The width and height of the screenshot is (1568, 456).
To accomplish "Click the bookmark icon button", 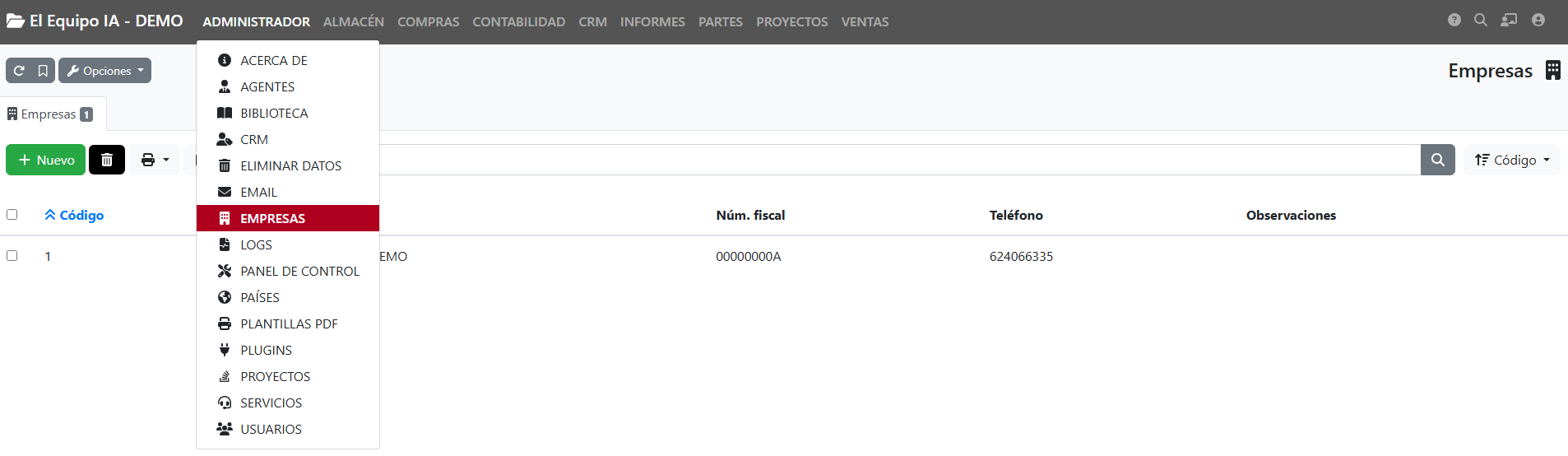I will point(43,71).
